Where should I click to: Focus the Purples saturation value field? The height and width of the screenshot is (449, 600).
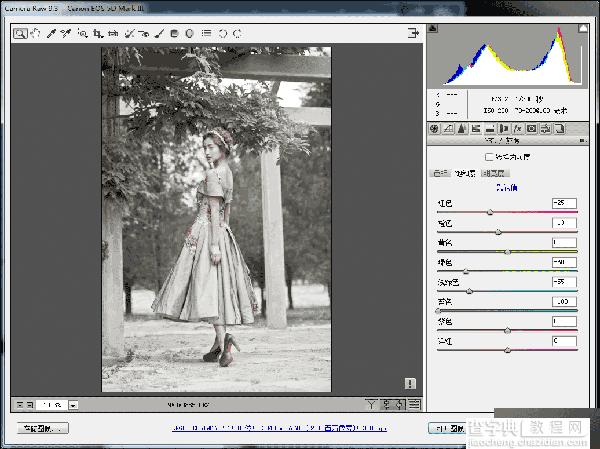564,321
